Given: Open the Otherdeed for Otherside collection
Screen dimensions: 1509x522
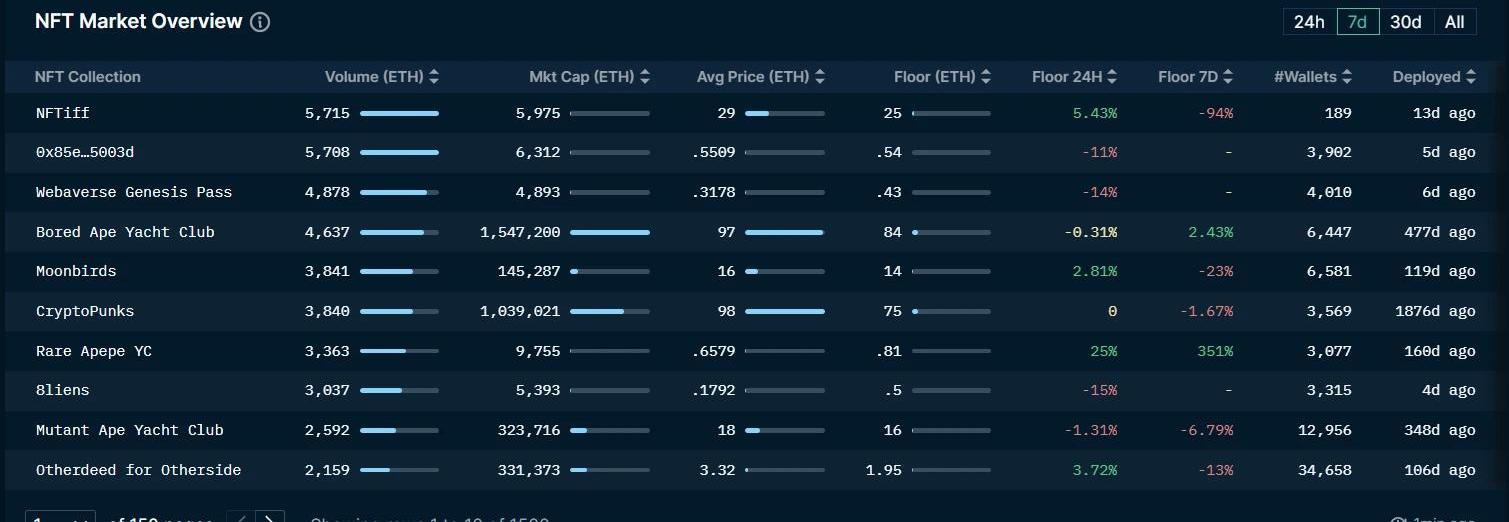Looking at the screenshot, I should tap(138, 470).
